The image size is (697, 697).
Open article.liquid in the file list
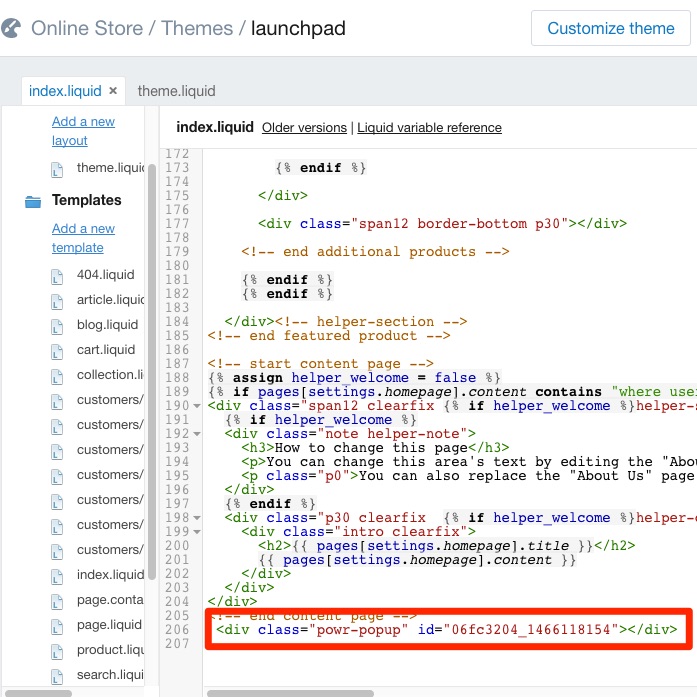[110, 300]
